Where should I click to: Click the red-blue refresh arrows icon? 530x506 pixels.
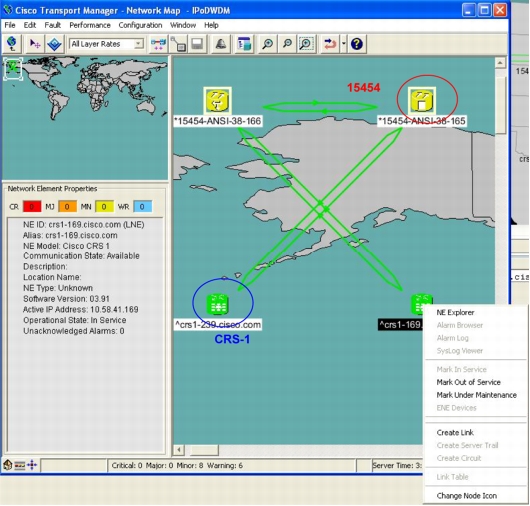[330, 44]
